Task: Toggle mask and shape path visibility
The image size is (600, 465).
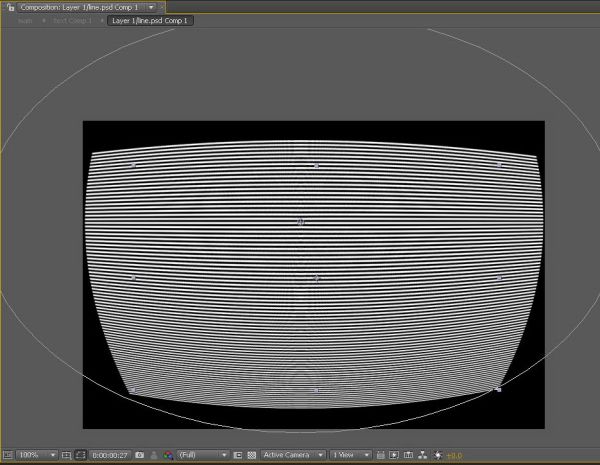Action: 80,455
